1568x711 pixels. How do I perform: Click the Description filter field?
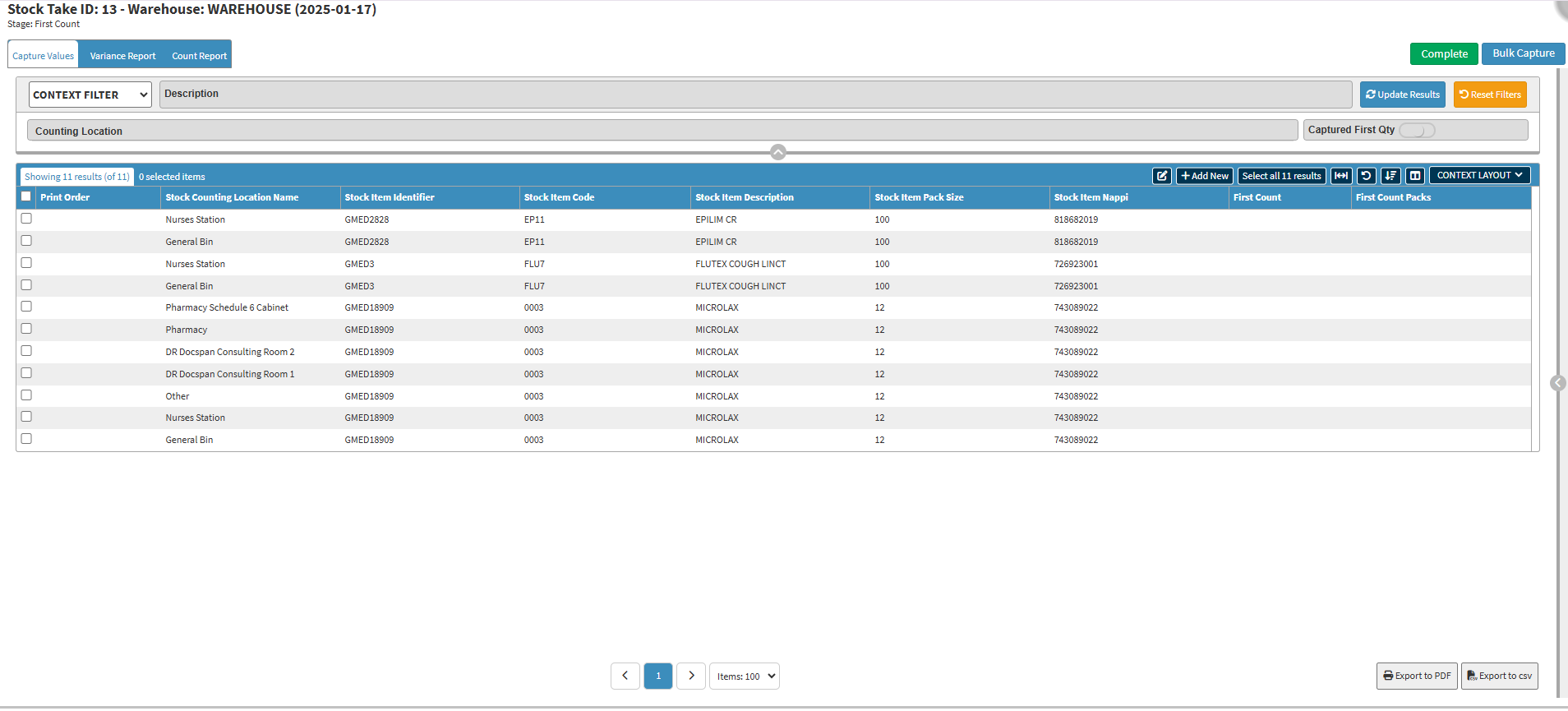tap(755, 94)
